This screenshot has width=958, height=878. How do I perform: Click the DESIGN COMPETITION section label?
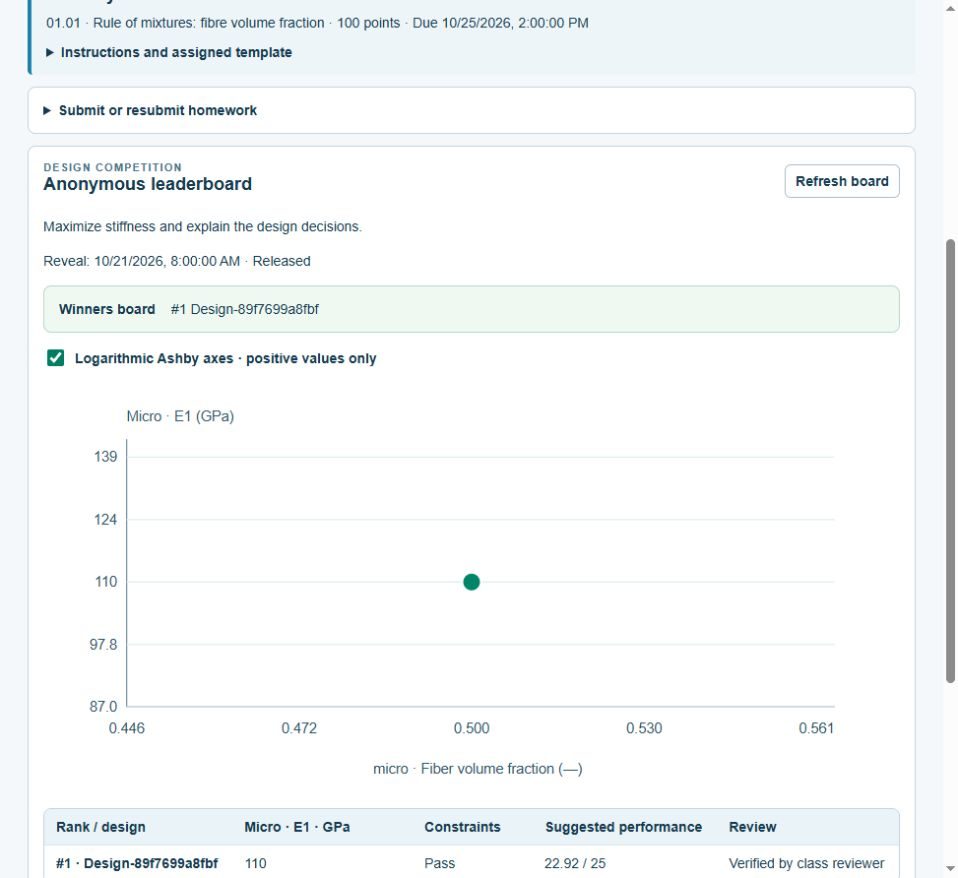[112, 167]
